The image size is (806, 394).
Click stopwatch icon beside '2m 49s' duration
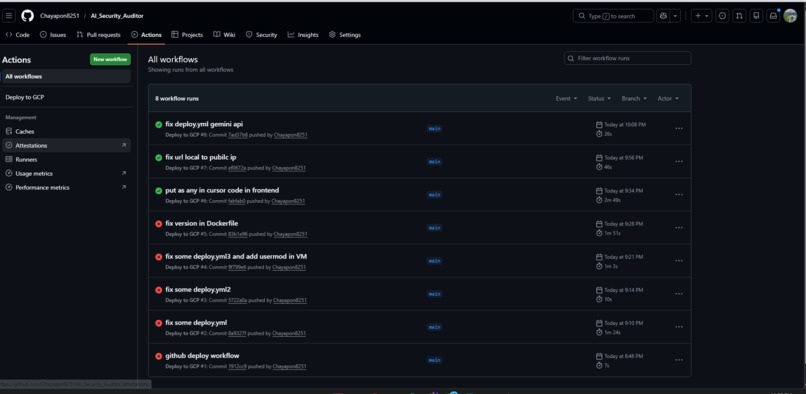pyautogui.click(x=599, y=200)
